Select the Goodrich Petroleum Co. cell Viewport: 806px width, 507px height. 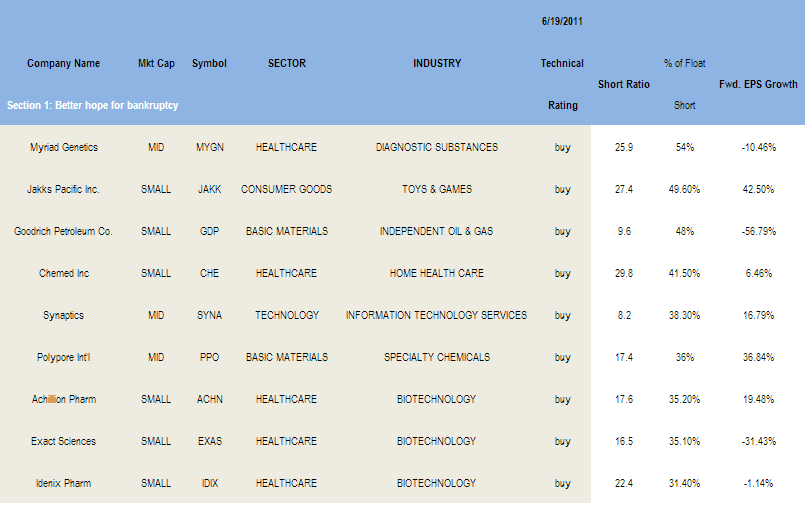pos(63,231)
